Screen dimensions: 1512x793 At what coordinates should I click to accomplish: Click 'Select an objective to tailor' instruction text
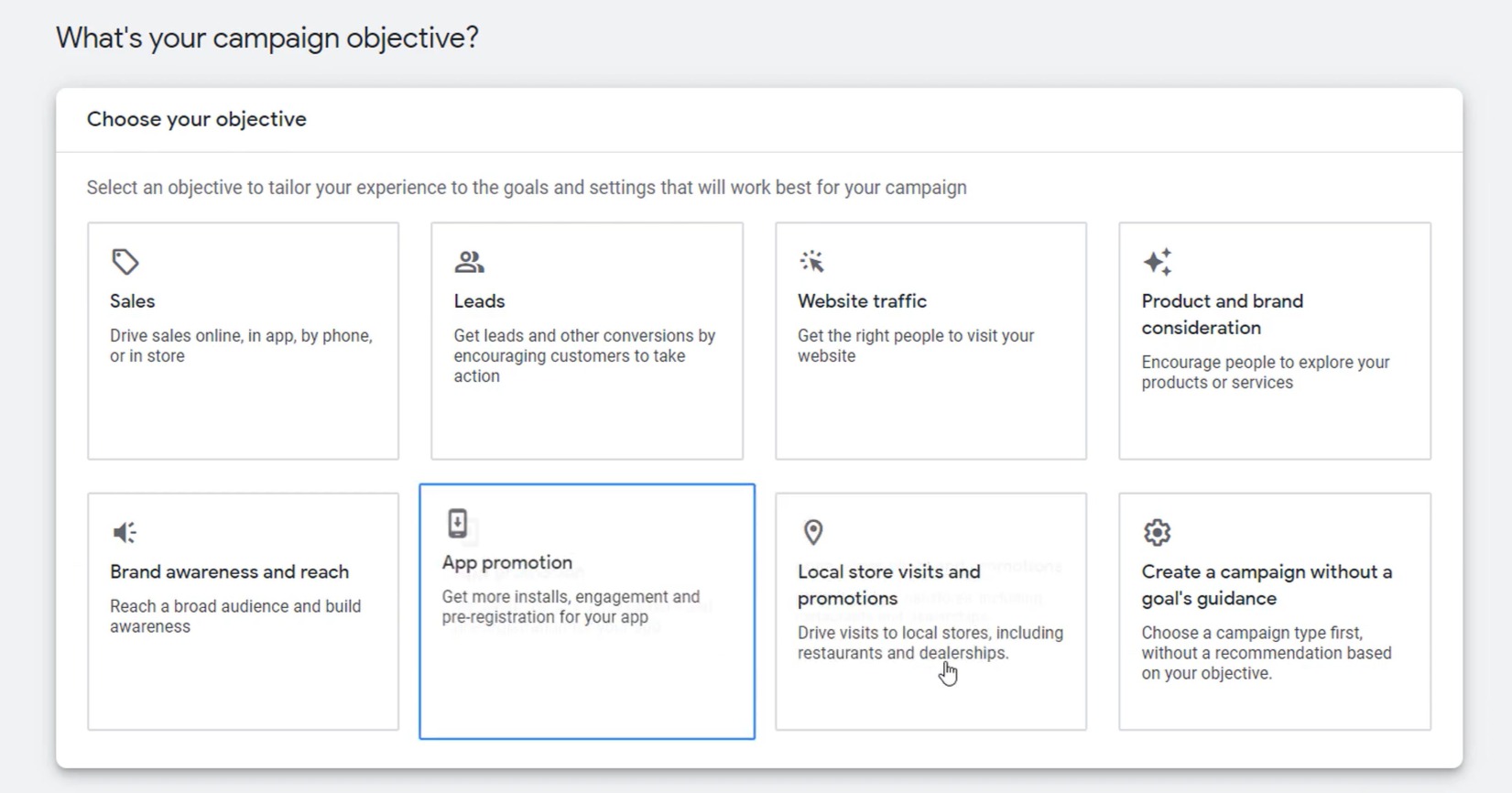527,188
